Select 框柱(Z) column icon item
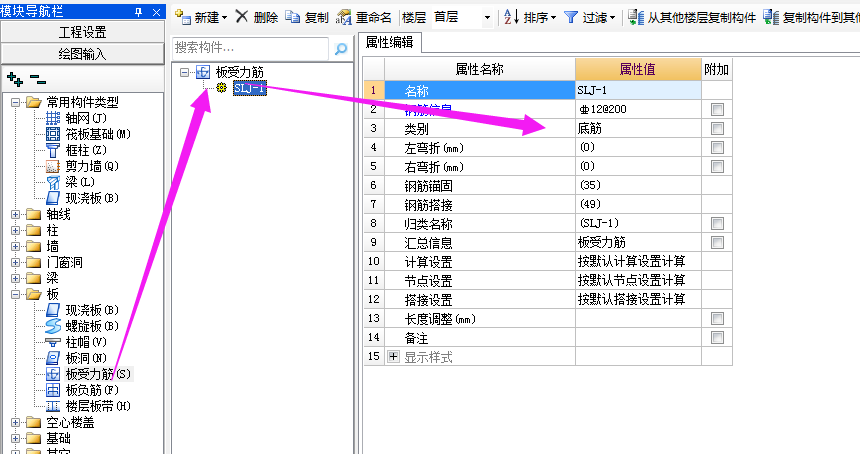Image resolution: width=860 pixels, height=454 pixels. tap(53, 150)
